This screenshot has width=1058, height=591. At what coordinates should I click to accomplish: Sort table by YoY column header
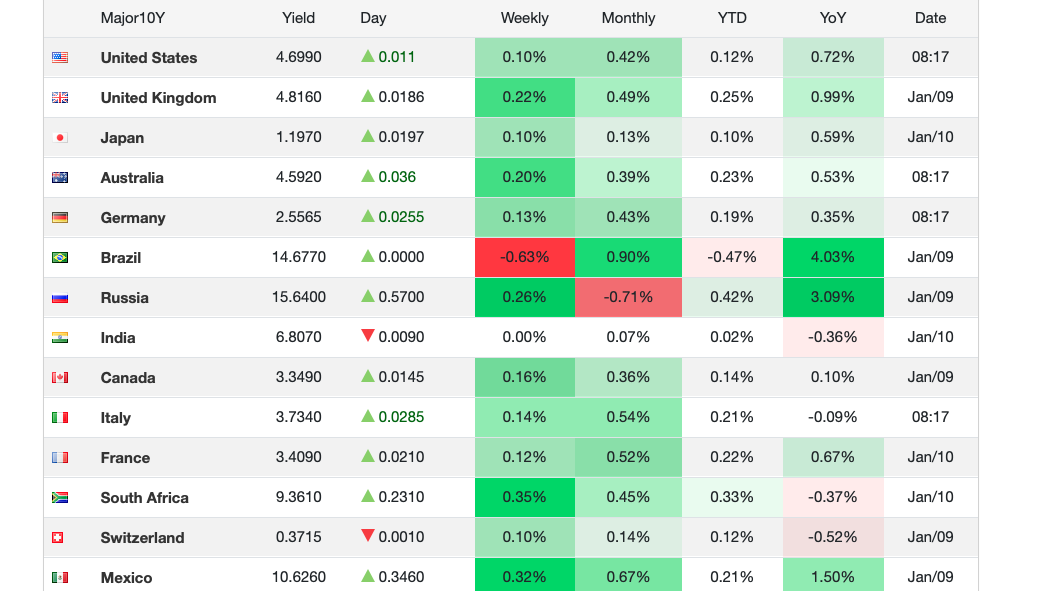(x=833, y=18)
